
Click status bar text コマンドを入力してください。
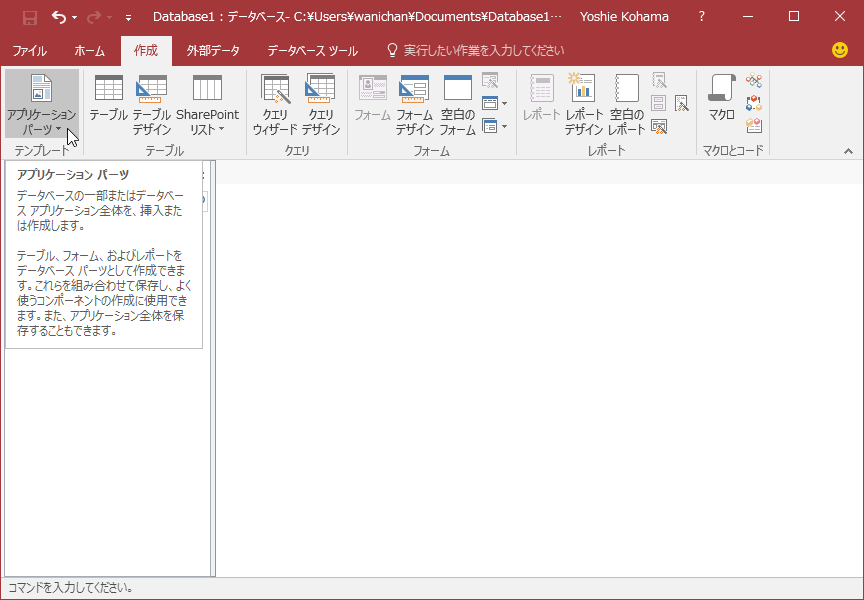71,588
